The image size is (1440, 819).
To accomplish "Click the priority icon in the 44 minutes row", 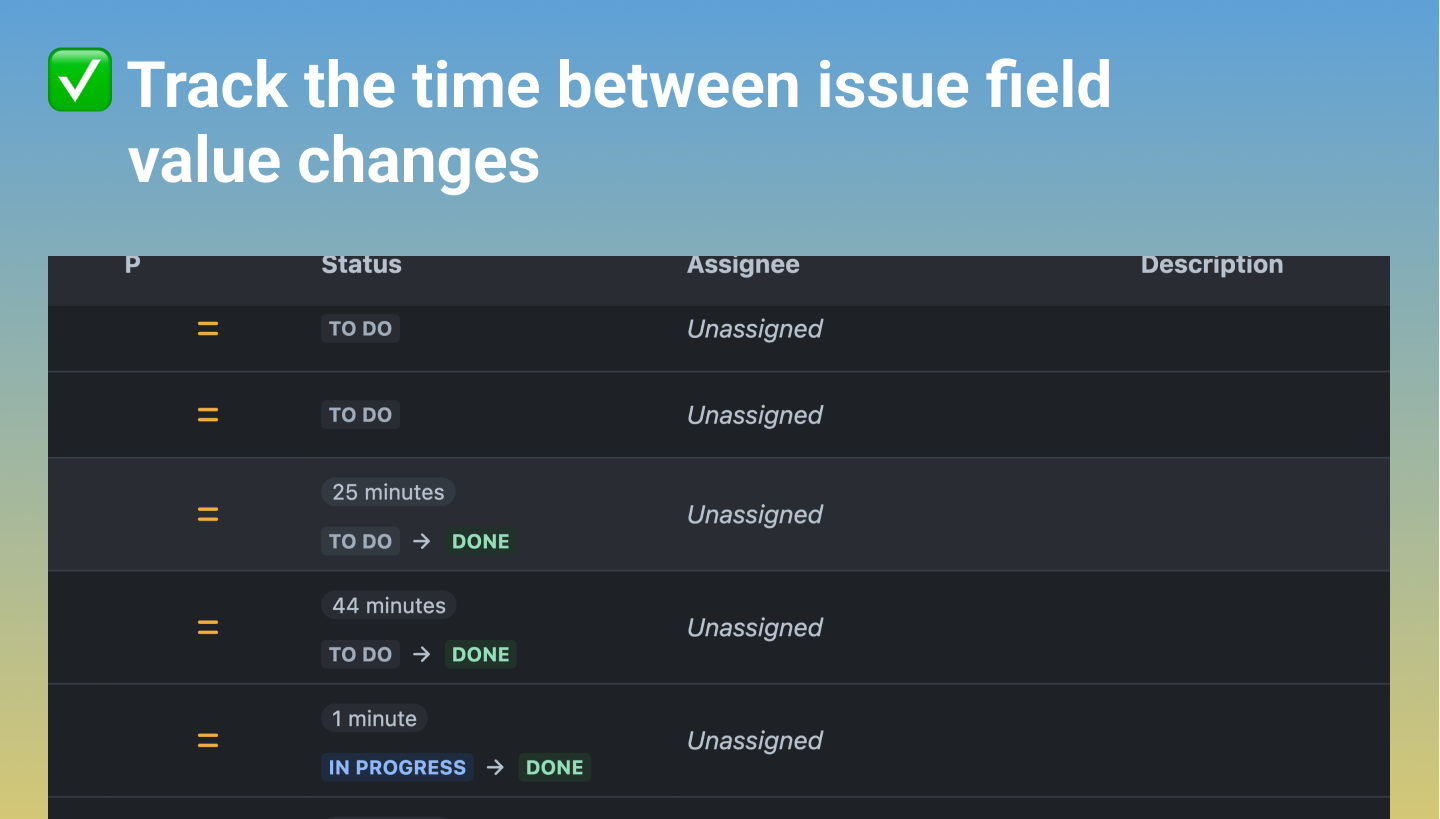I will coord(208,628).
